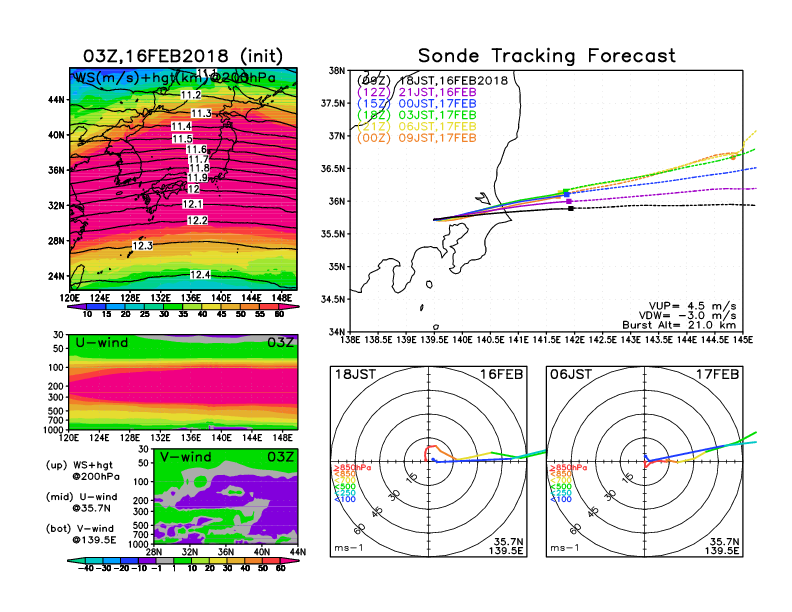This screenshot has width=792, height=612.
Task: Select legend entry '(00Z) 09JST,17FEB'
Action: point(417,138)
